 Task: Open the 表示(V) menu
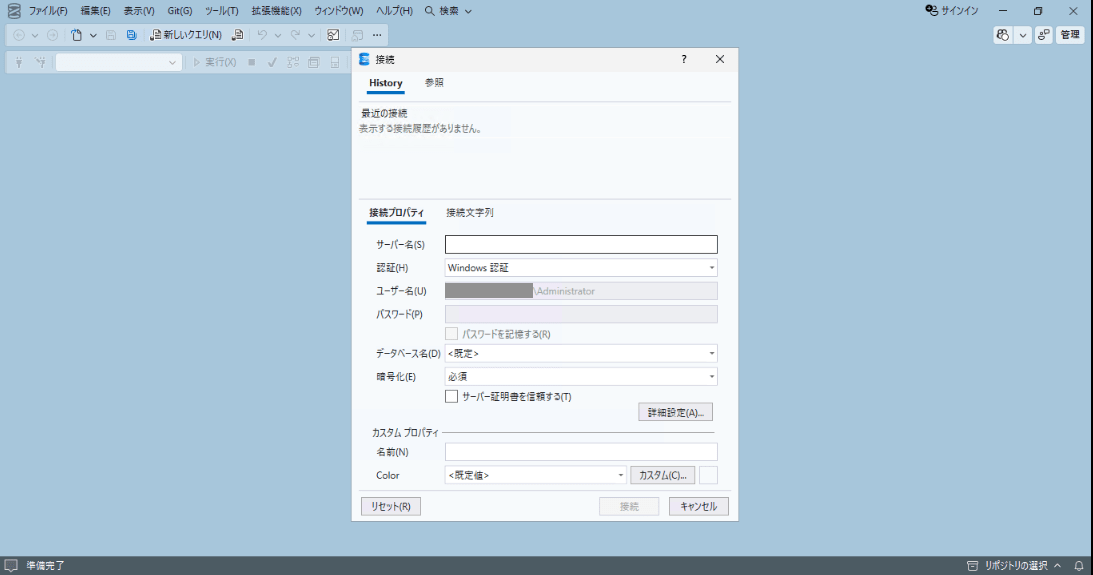(139, 11)
